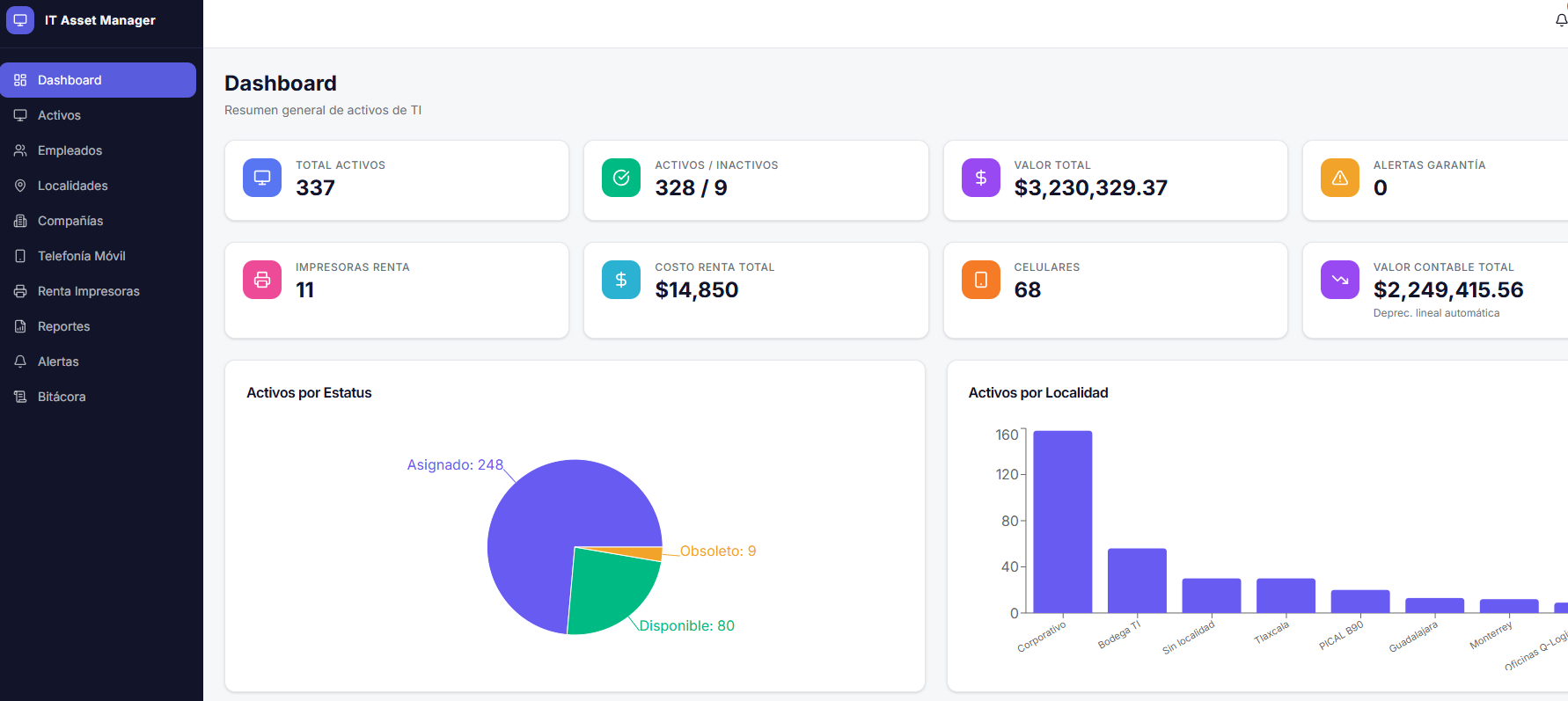Click the green check icon on Activos / Inactivos card

point(621,178)
